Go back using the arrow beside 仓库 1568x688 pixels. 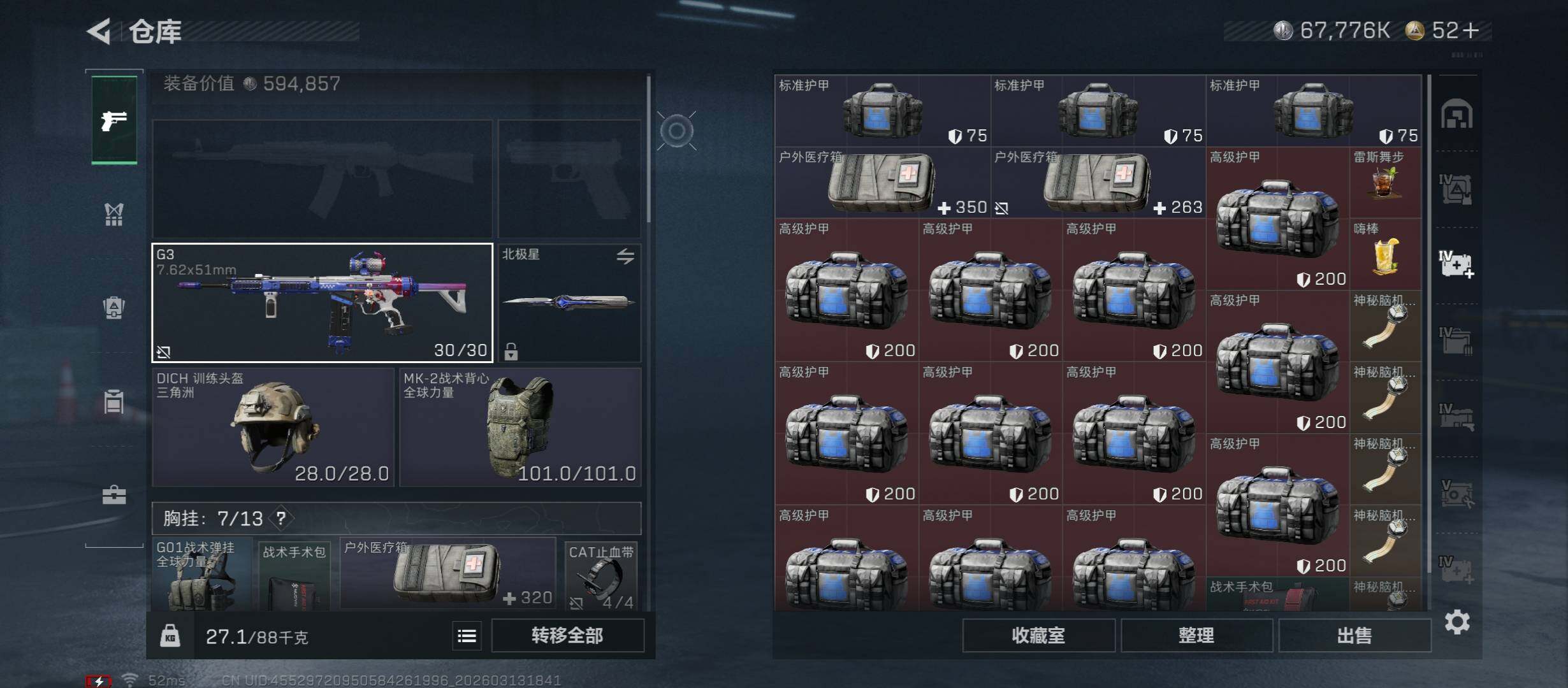point(99,31)
